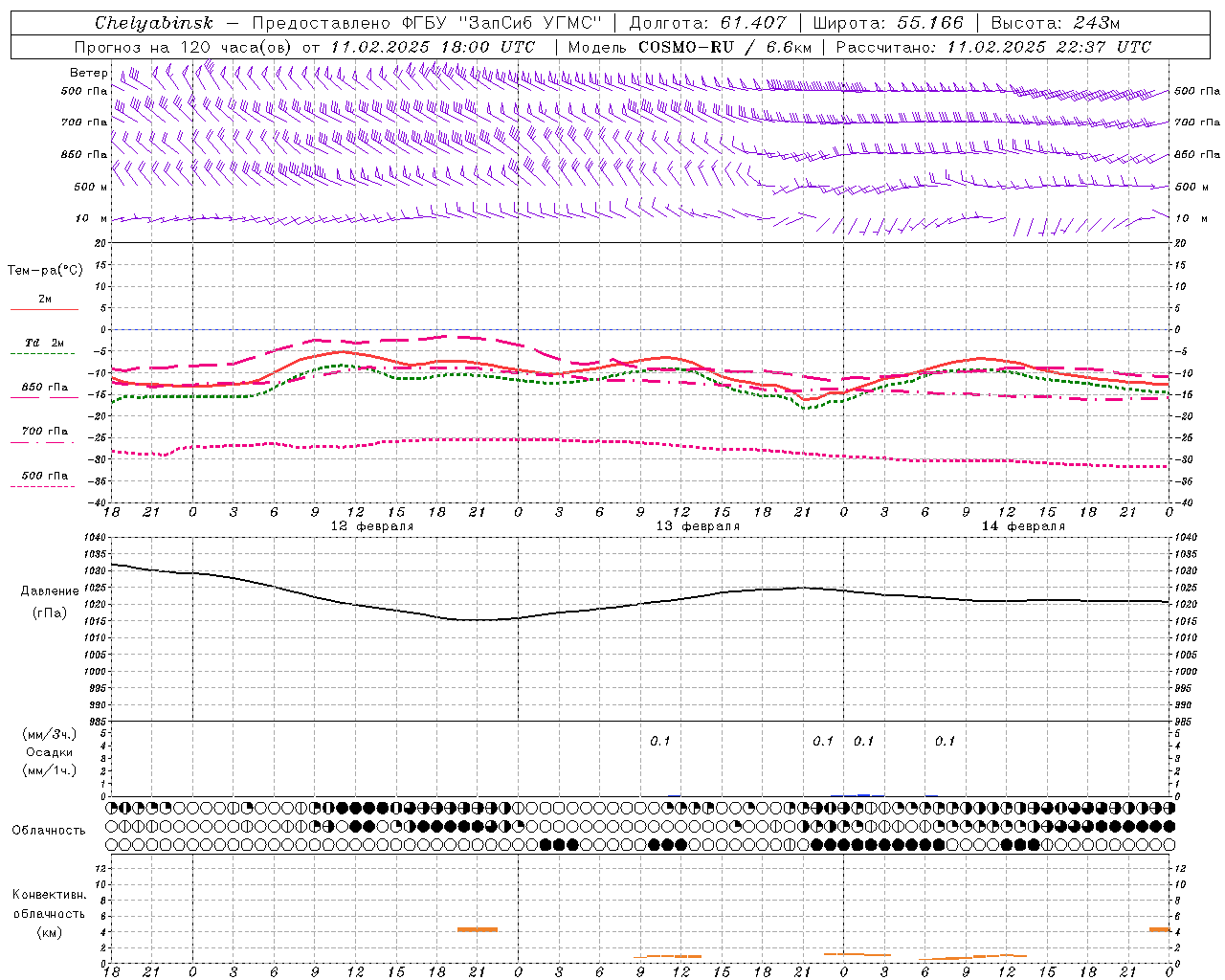This screenshot has height=980, width=1225.
Task: Click the "14 февраля" date label
Action: [1023, 526]
